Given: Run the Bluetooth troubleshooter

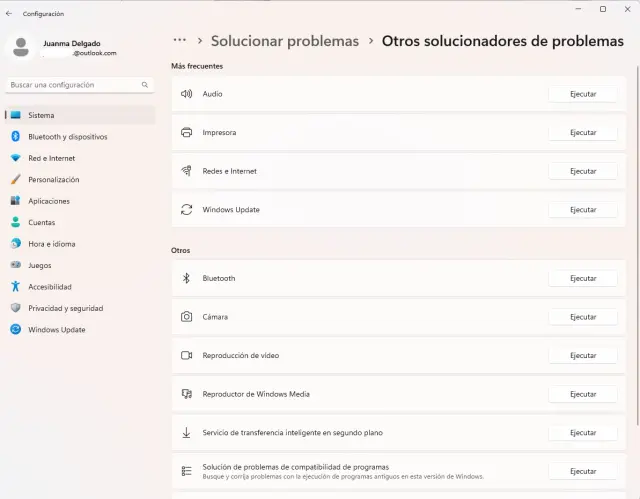Looking at the screenshot, I should pyautogui.click(x=583, y=279).
